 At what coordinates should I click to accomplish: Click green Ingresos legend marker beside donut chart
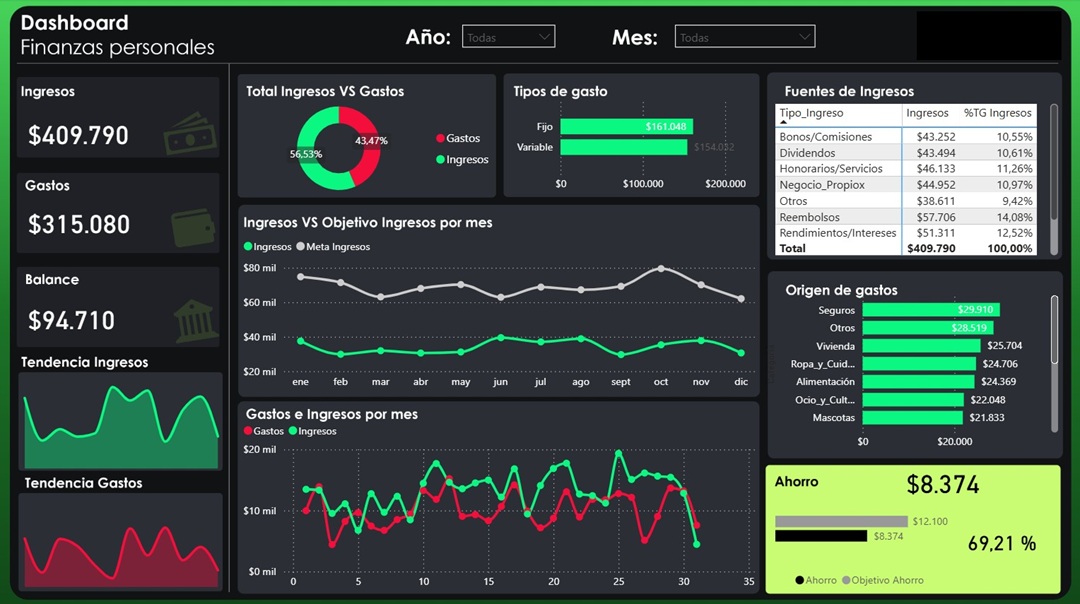[x=440, y=160]
